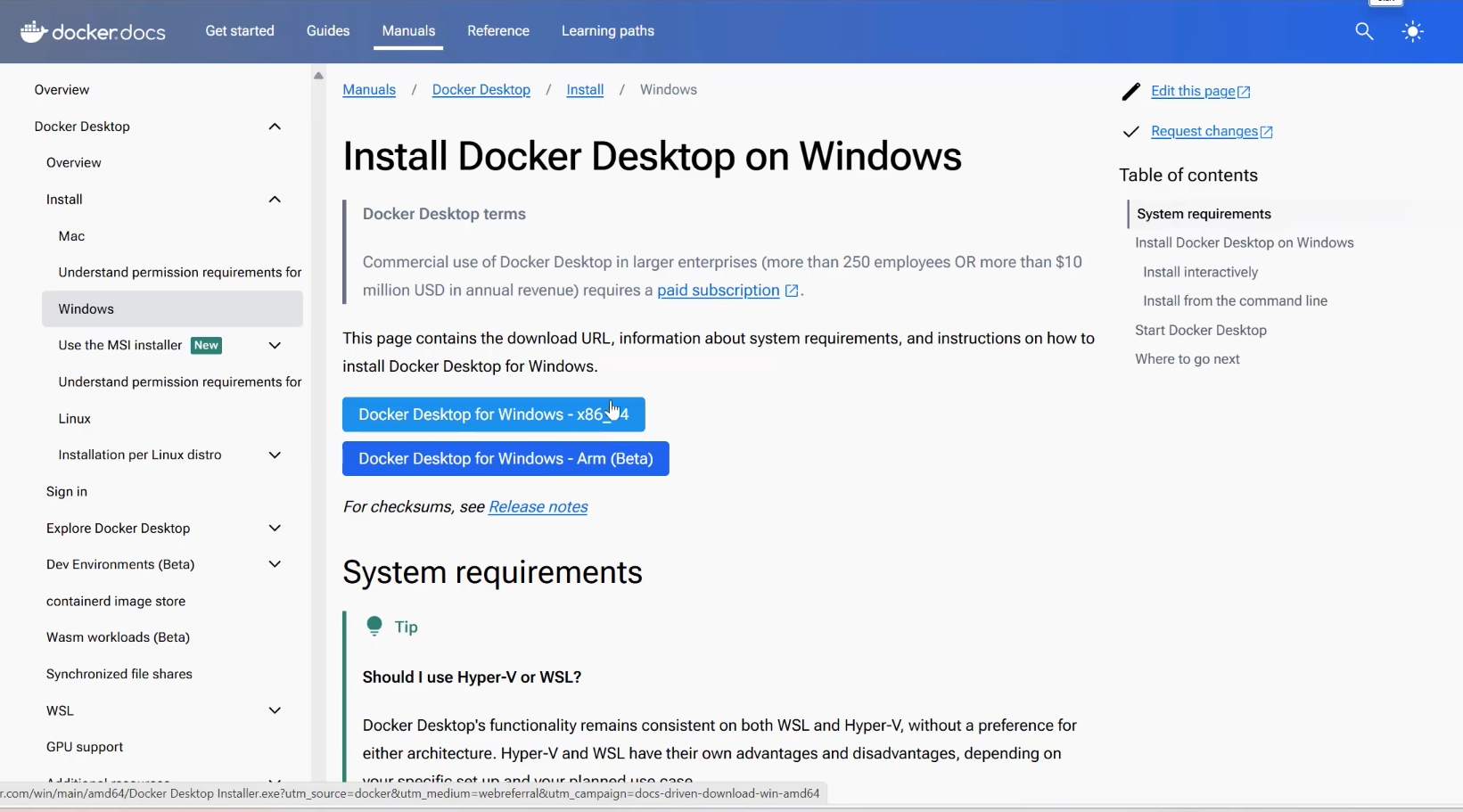Image resolution: width=1463 pixels, height=812 pixels.
Task: Jump to Where to go next
Action: click(x=1188, y=359)
